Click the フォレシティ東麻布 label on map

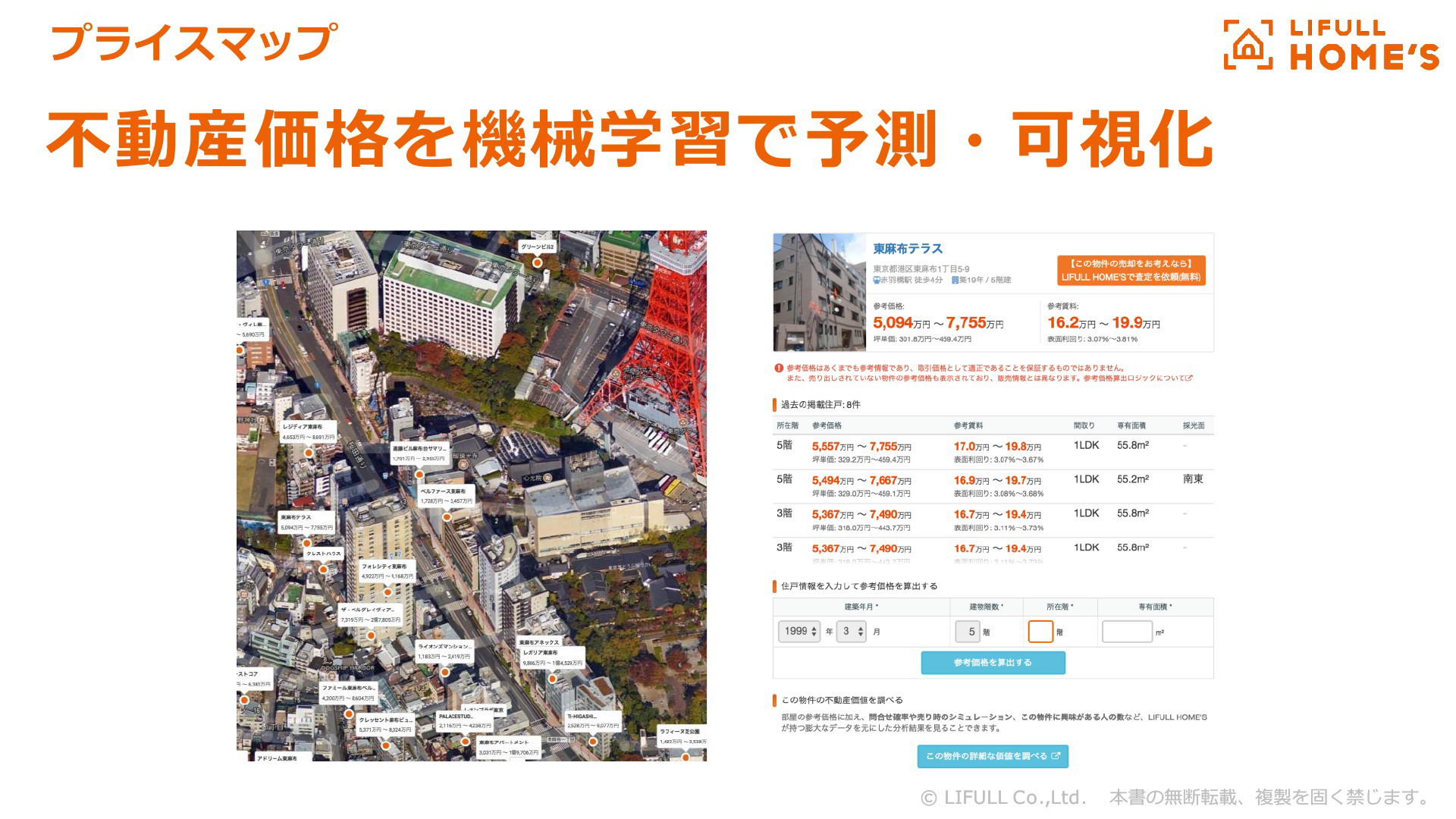tap(387, 571)
